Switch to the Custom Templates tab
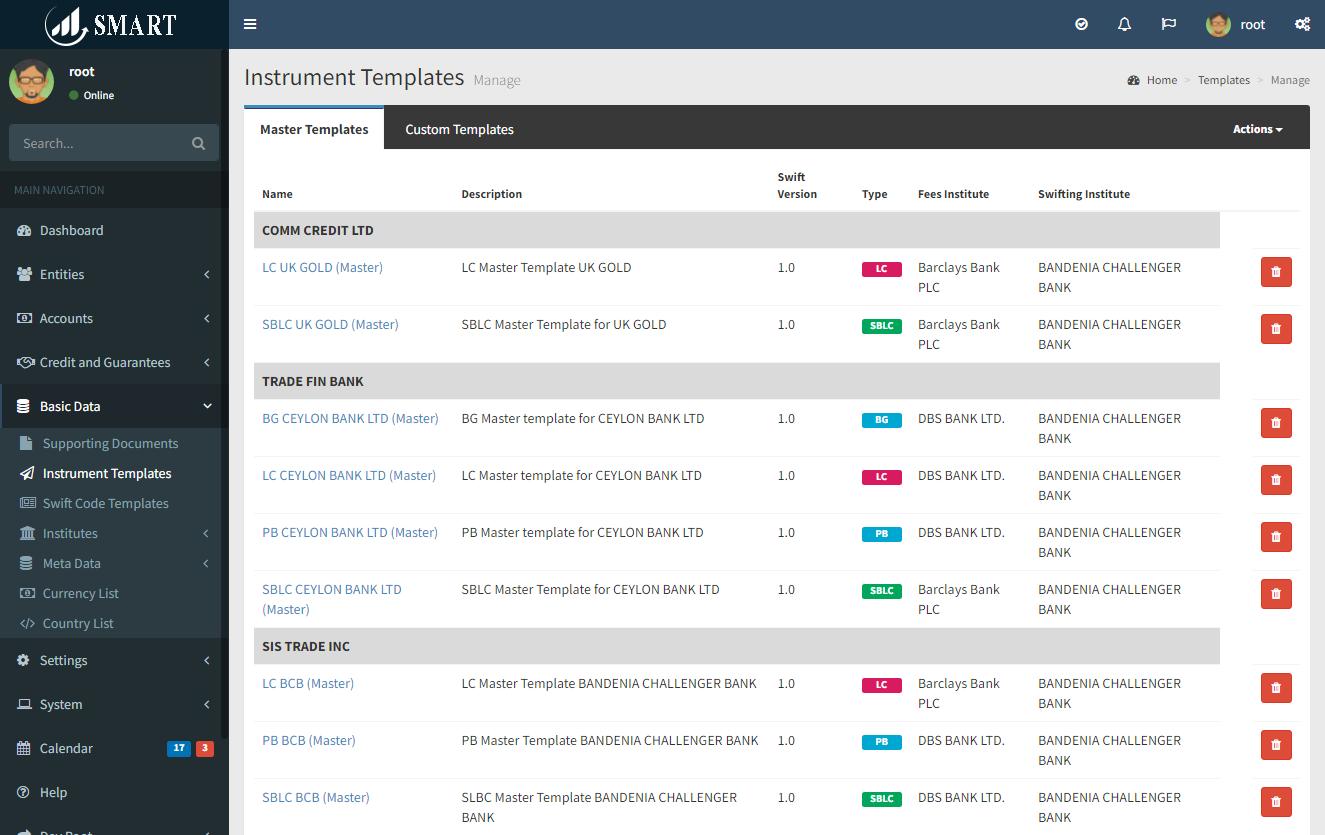 (459, 130)
